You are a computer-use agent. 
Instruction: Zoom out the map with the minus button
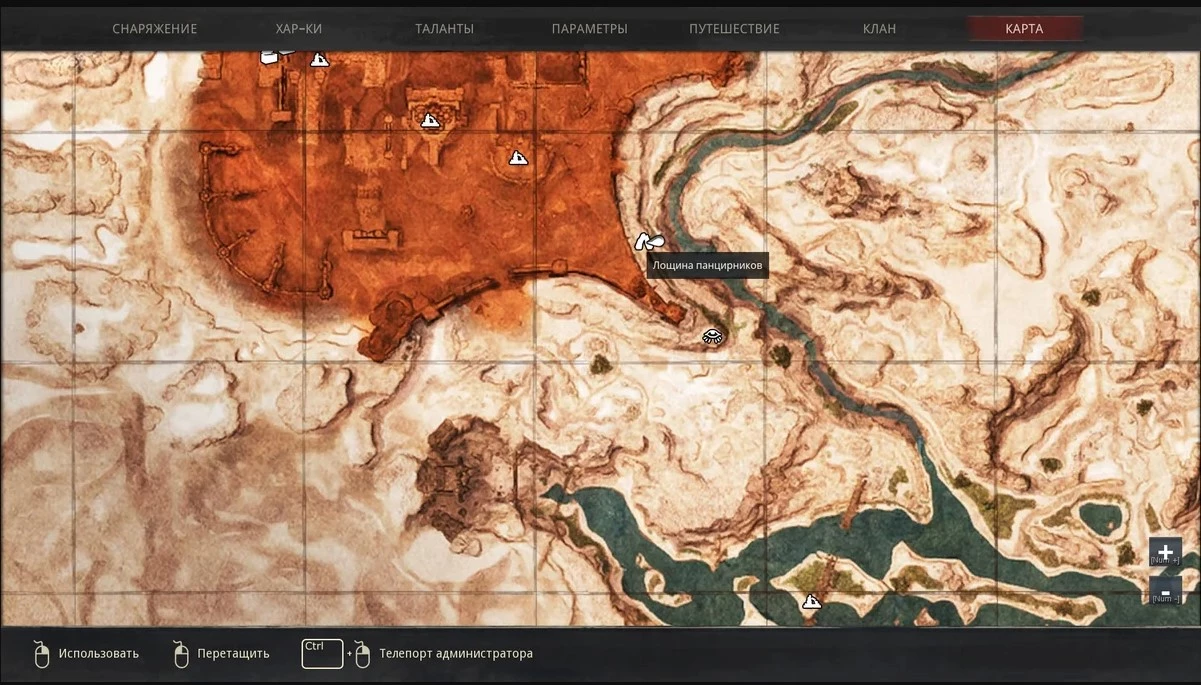click(x=1165, y=591)
